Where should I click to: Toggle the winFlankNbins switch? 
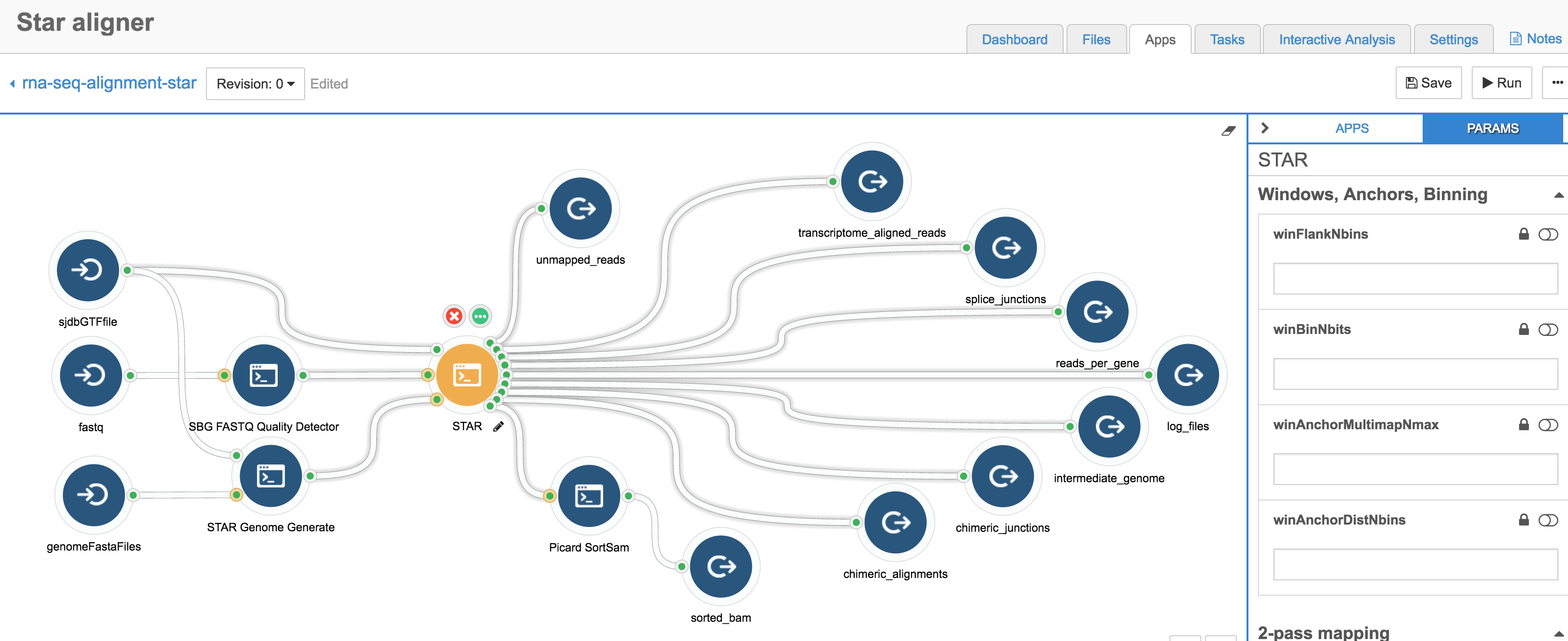(1548, 234)
